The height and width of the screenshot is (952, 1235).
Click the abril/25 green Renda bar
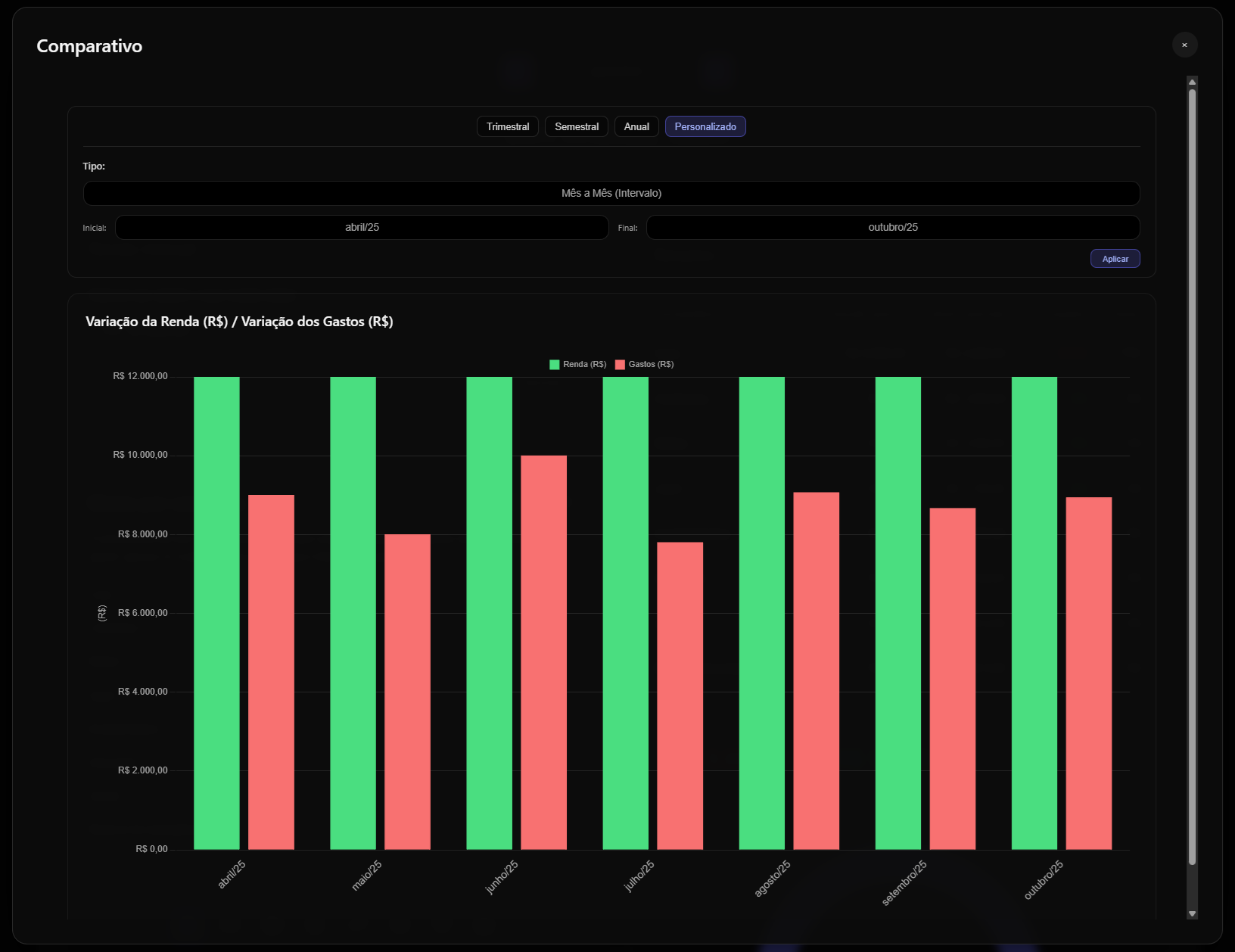tap(216, 613)
